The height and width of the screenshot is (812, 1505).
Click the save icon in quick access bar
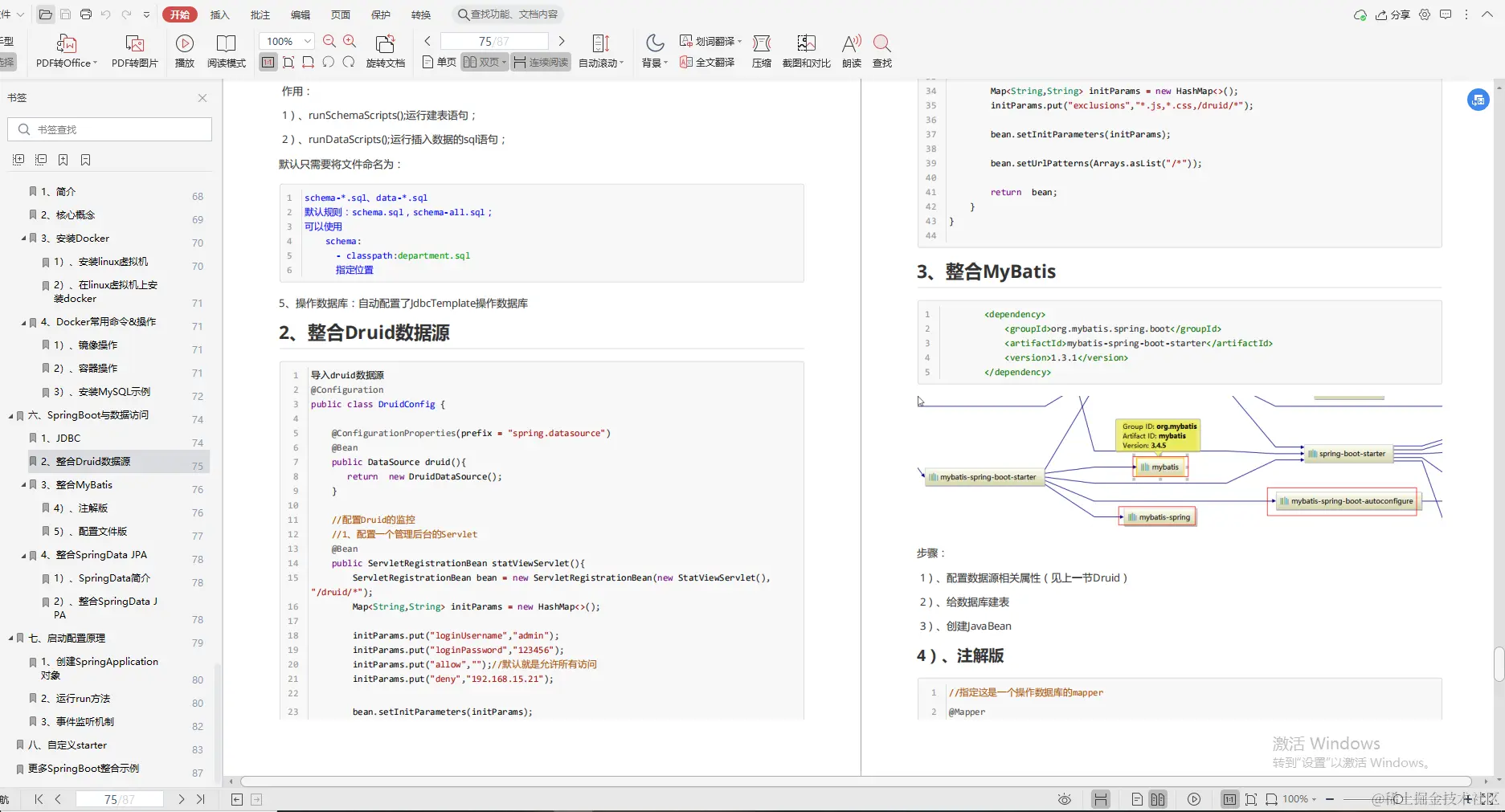coord(66,14)
